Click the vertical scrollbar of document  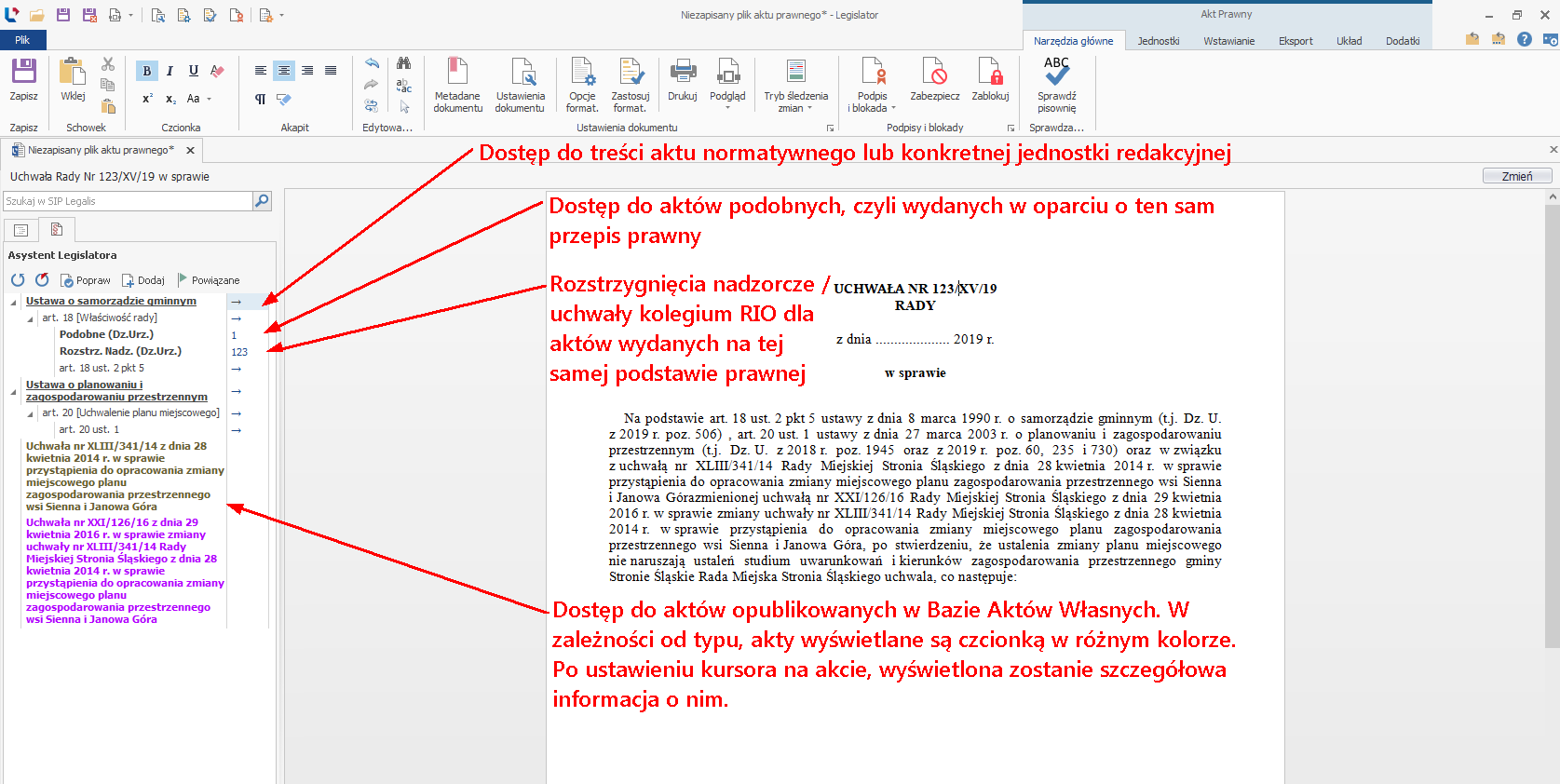pos(1553,425)
